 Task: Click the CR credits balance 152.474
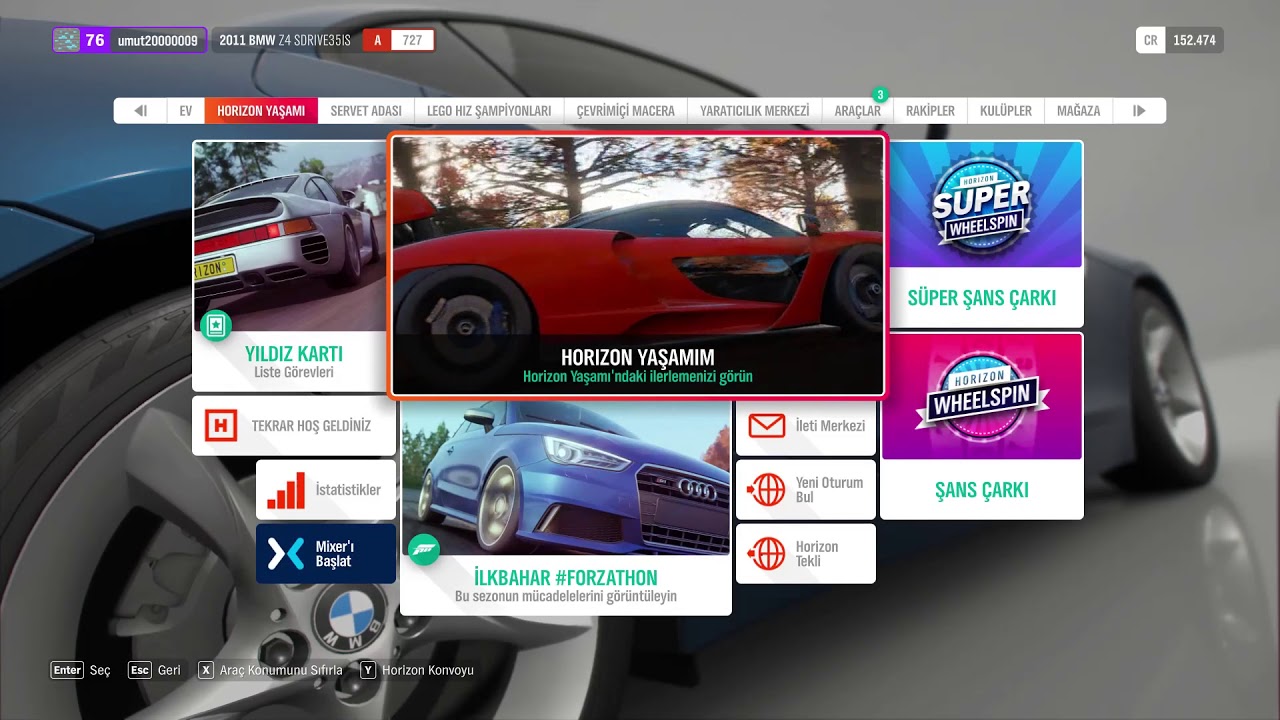coord(1180,41)
